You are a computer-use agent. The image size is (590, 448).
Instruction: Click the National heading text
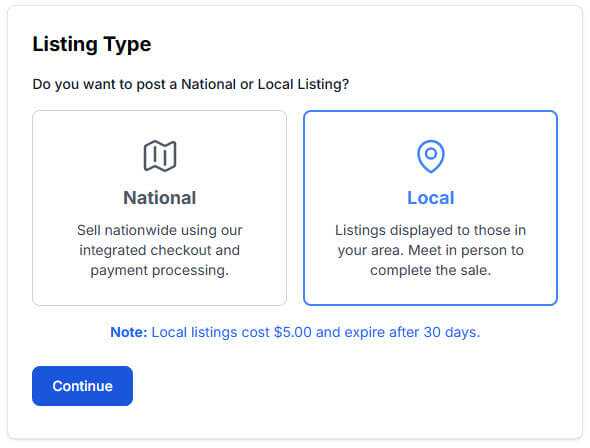click(x=160, y=198)
